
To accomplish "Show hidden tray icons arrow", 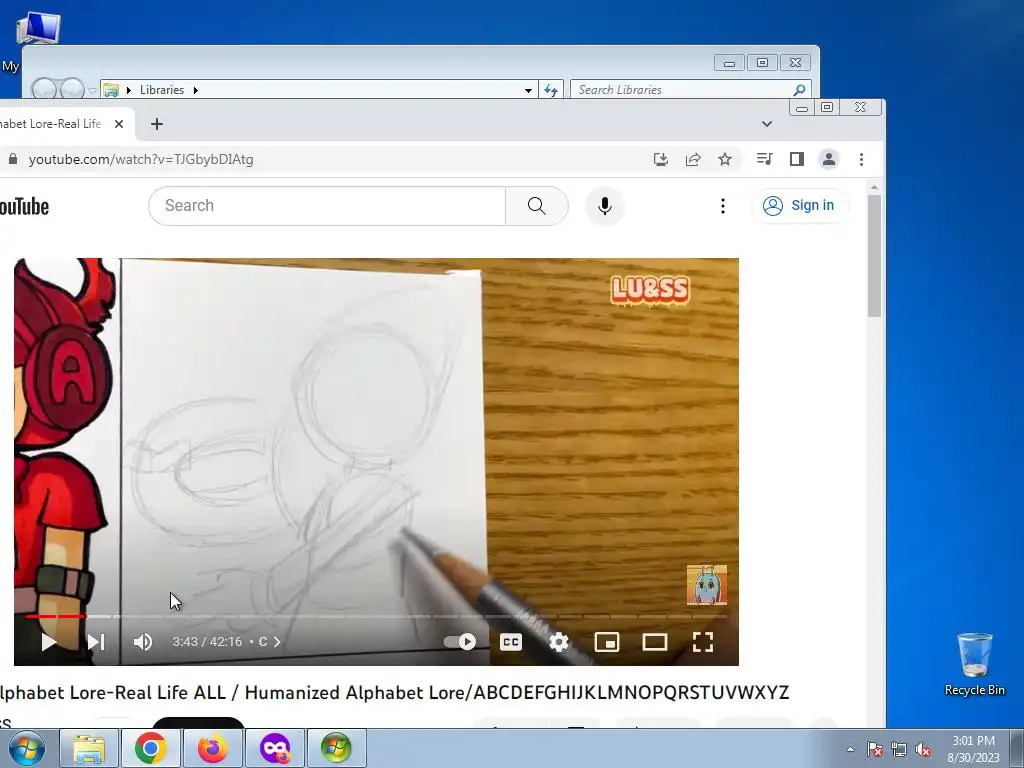I will click(850, 749).
